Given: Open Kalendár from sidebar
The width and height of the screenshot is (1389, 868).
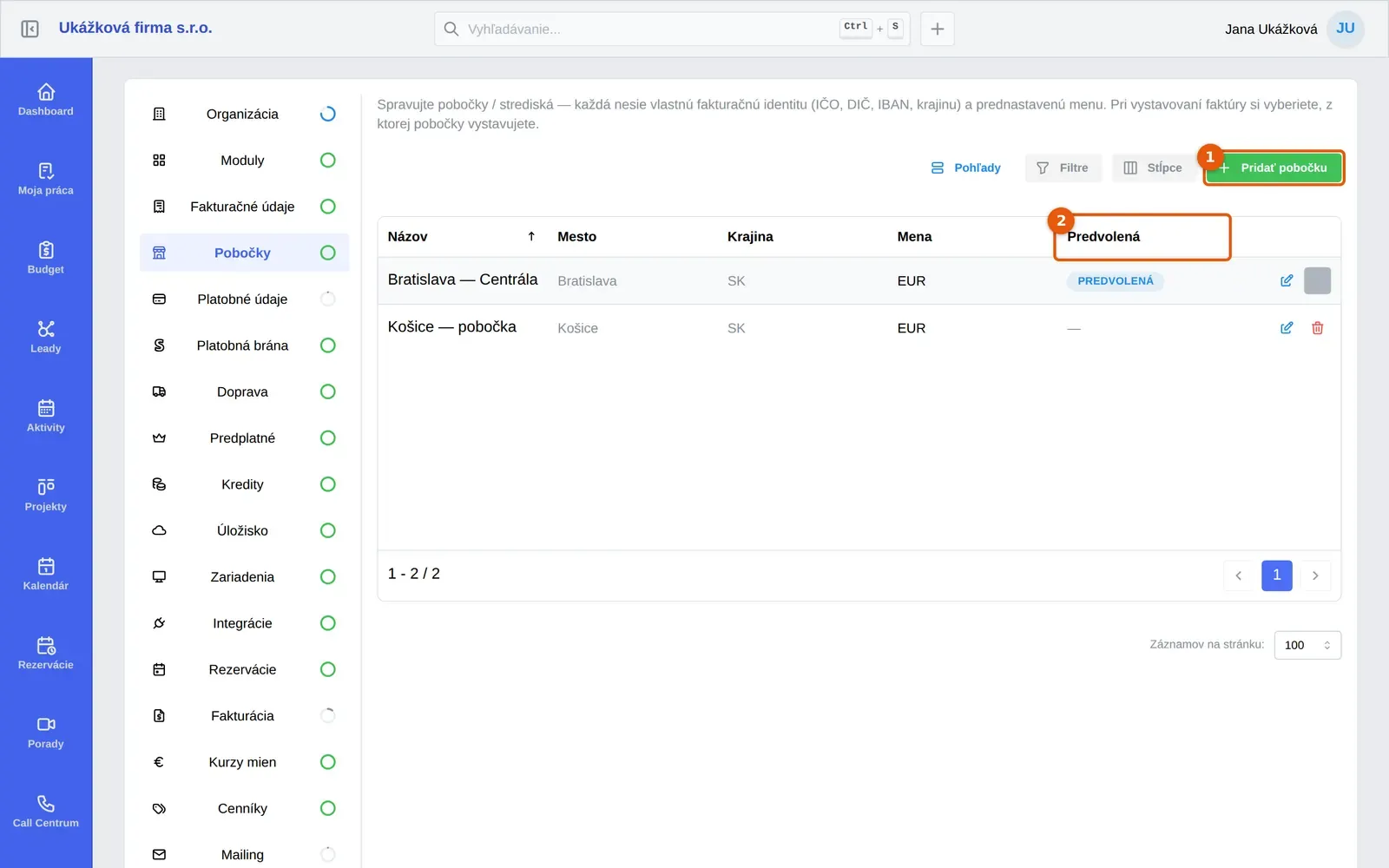Looking at the screenshot, I should (x=46, y=574).
